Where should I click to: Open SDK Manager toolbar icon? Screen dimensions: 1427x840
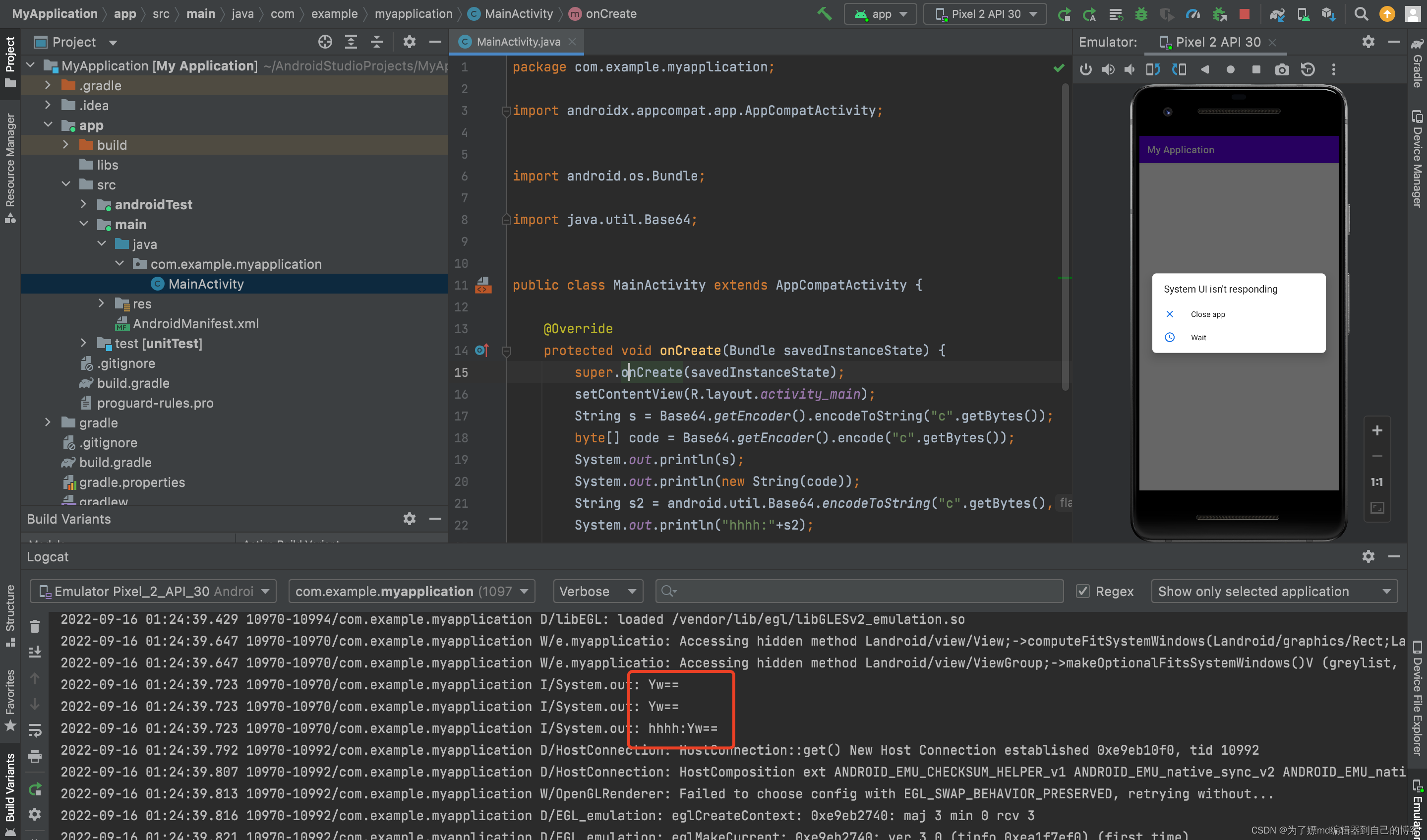coord(1328,14)
